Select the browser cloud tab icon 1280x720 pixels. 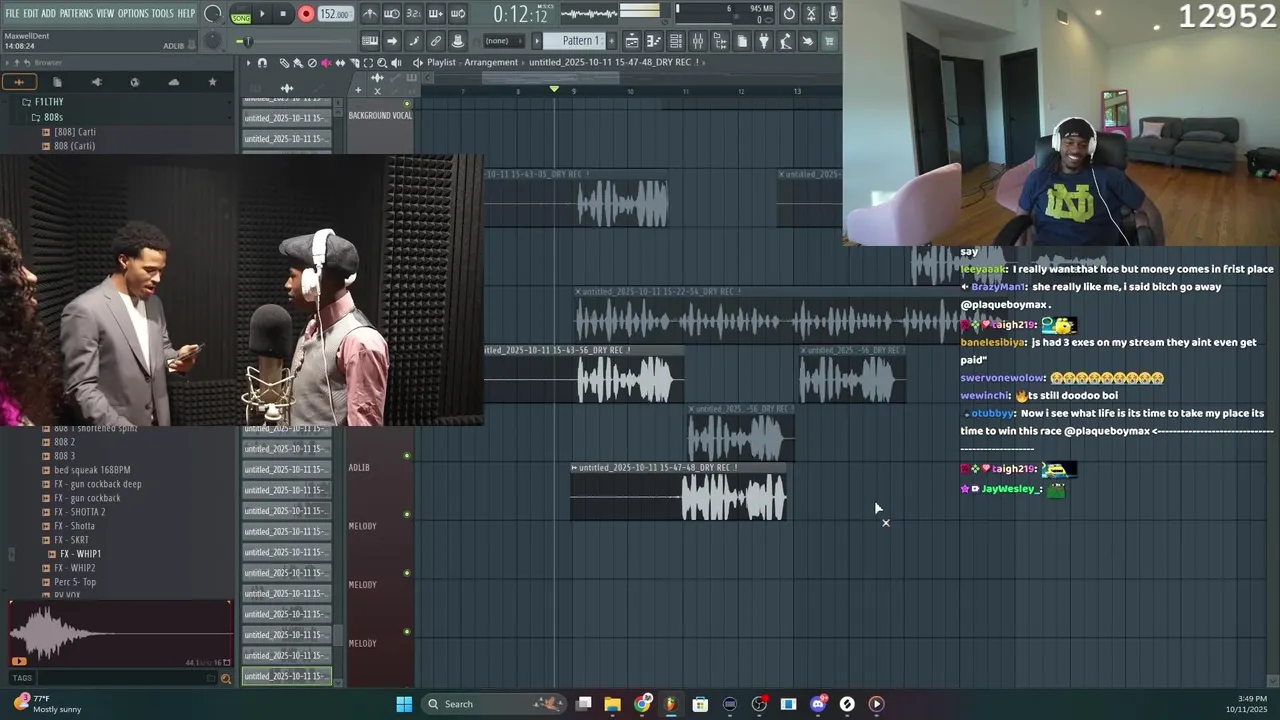pos(174,82)
